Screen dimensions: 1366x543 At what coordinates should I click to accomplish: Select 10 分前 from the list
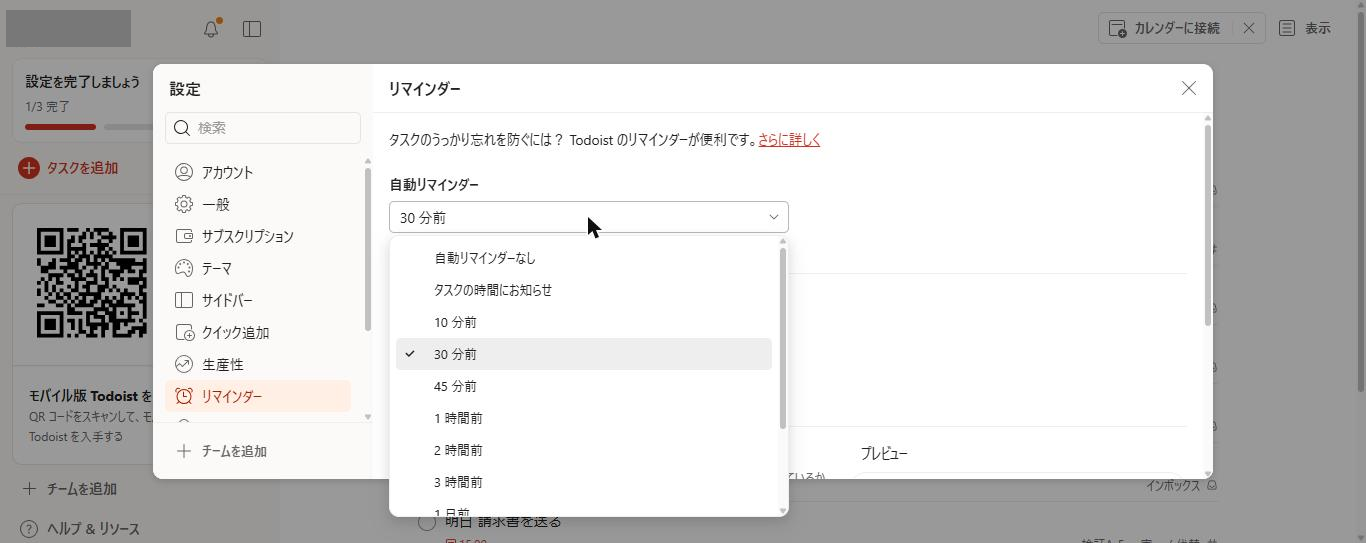[584, 322]
